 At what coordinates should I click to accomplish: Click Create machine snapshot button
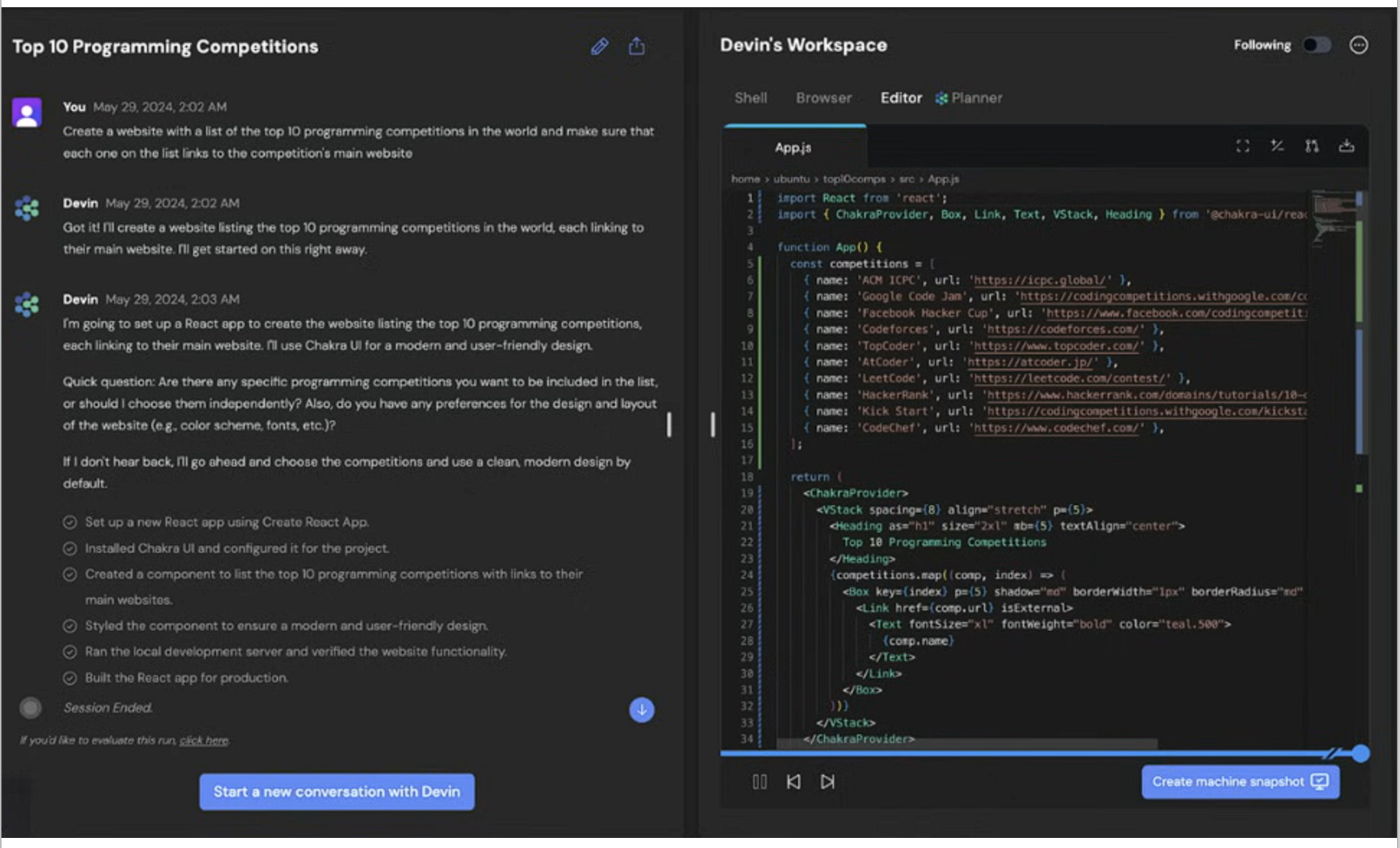[1240, 782]
